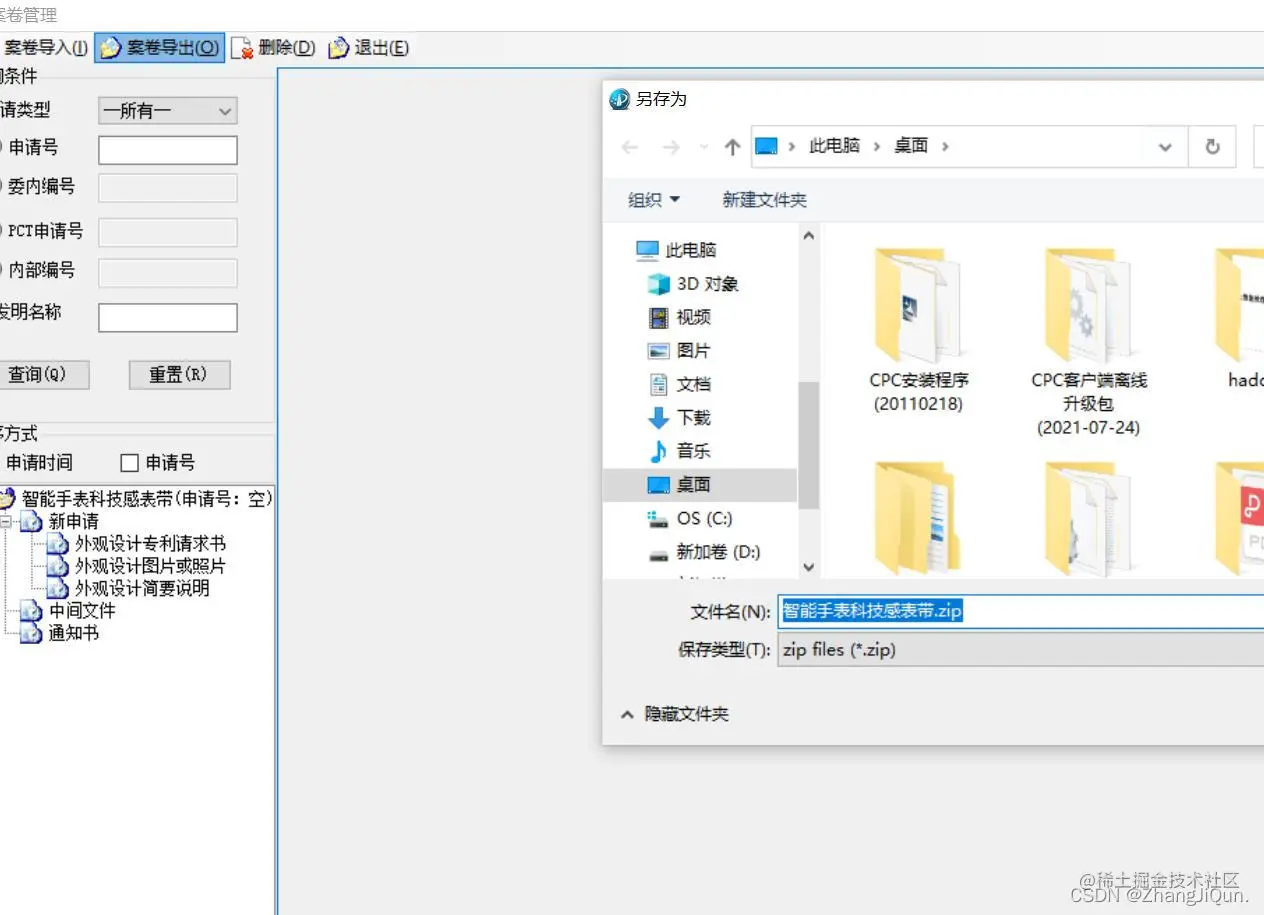Collapse the 新申请 tree node
This screenshot has height=915, width=1264.
pos(5,522)
